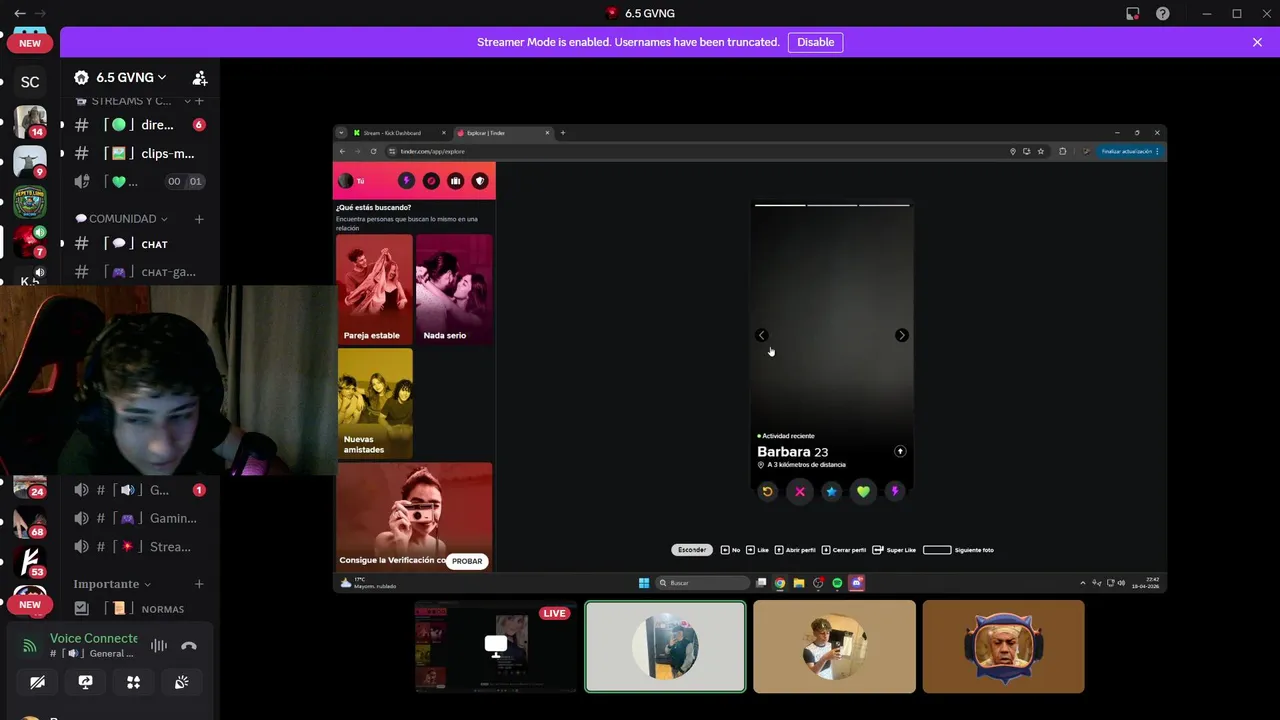Switch to the Stream - Kick Dashboard tab
The width and height of the screenshot is (1280, 720).
click(x=397, y=133)
